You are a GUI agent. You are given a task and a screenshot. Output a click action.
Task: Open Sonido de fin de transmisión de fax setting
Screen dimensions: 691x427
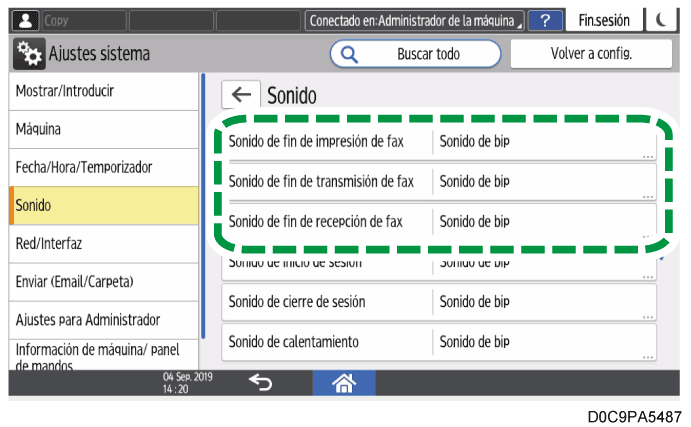click(x=438, y=181)
